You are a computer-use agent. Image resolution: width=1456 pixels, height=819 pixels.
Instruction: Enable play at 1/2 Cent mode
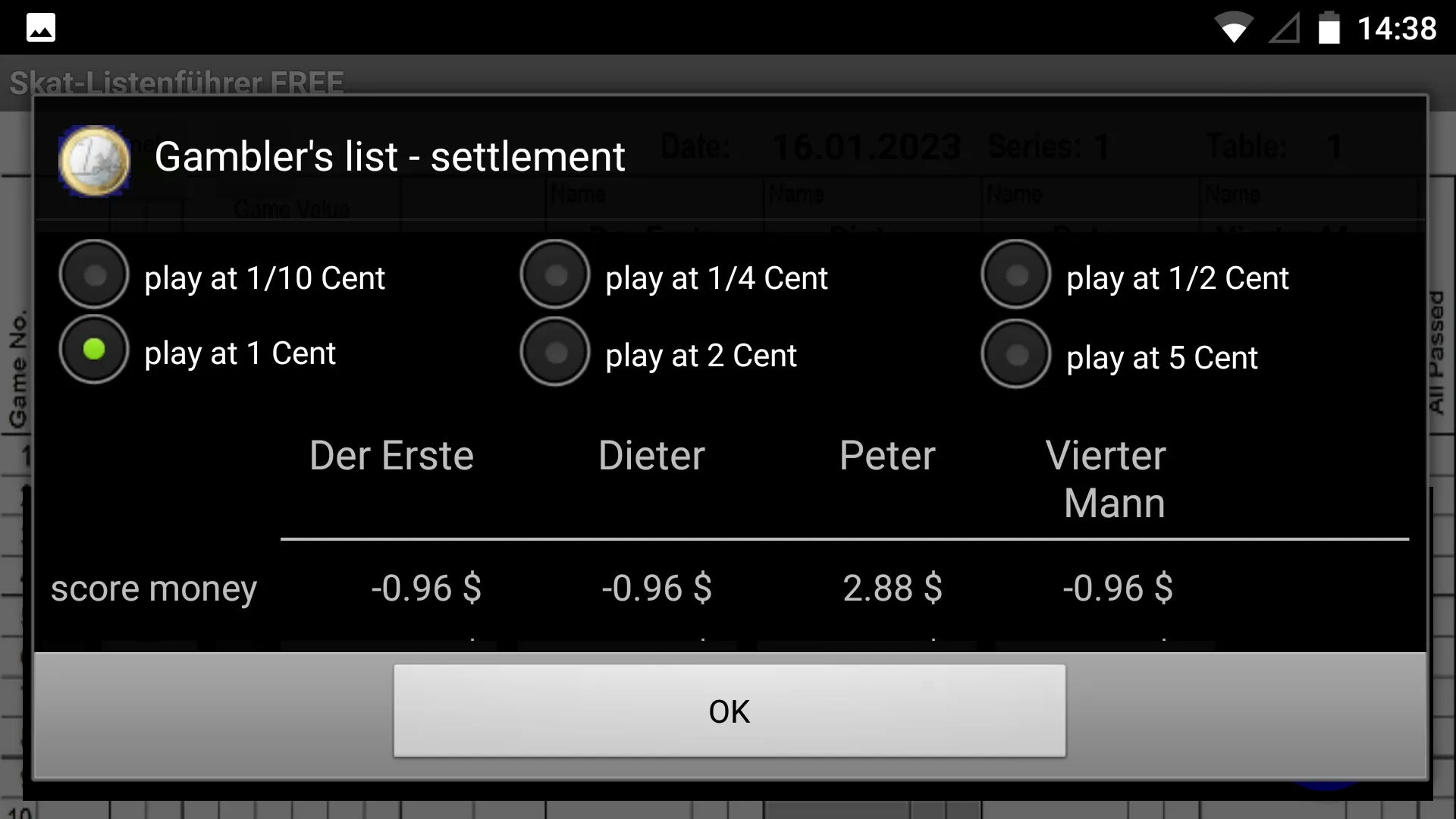coord(1016,277)
